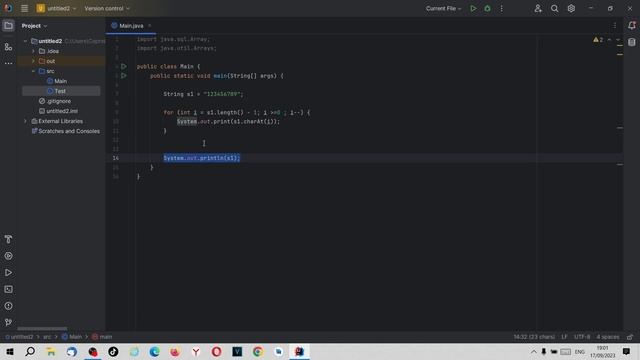Expand External Libraries node
640x360 pixels.
coord(25,121)
